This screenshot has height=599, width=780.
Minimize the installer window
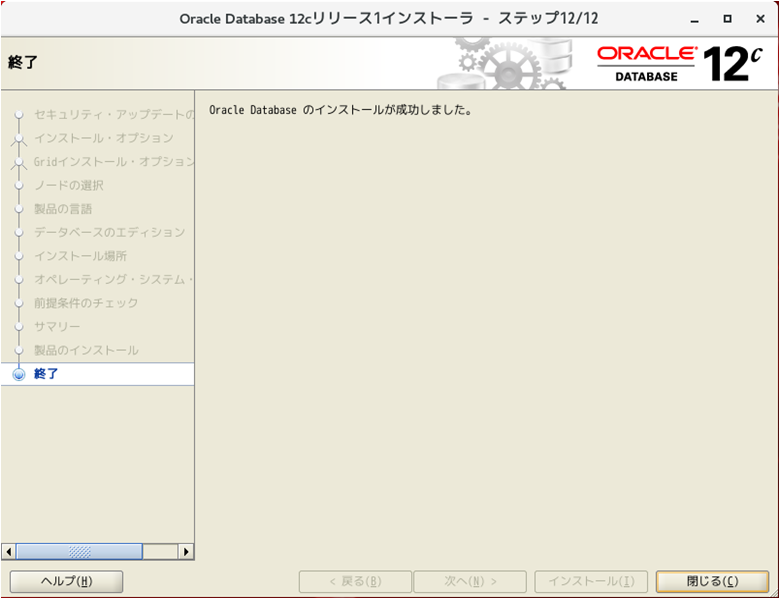pyautogui.click(x=695, y=19)
